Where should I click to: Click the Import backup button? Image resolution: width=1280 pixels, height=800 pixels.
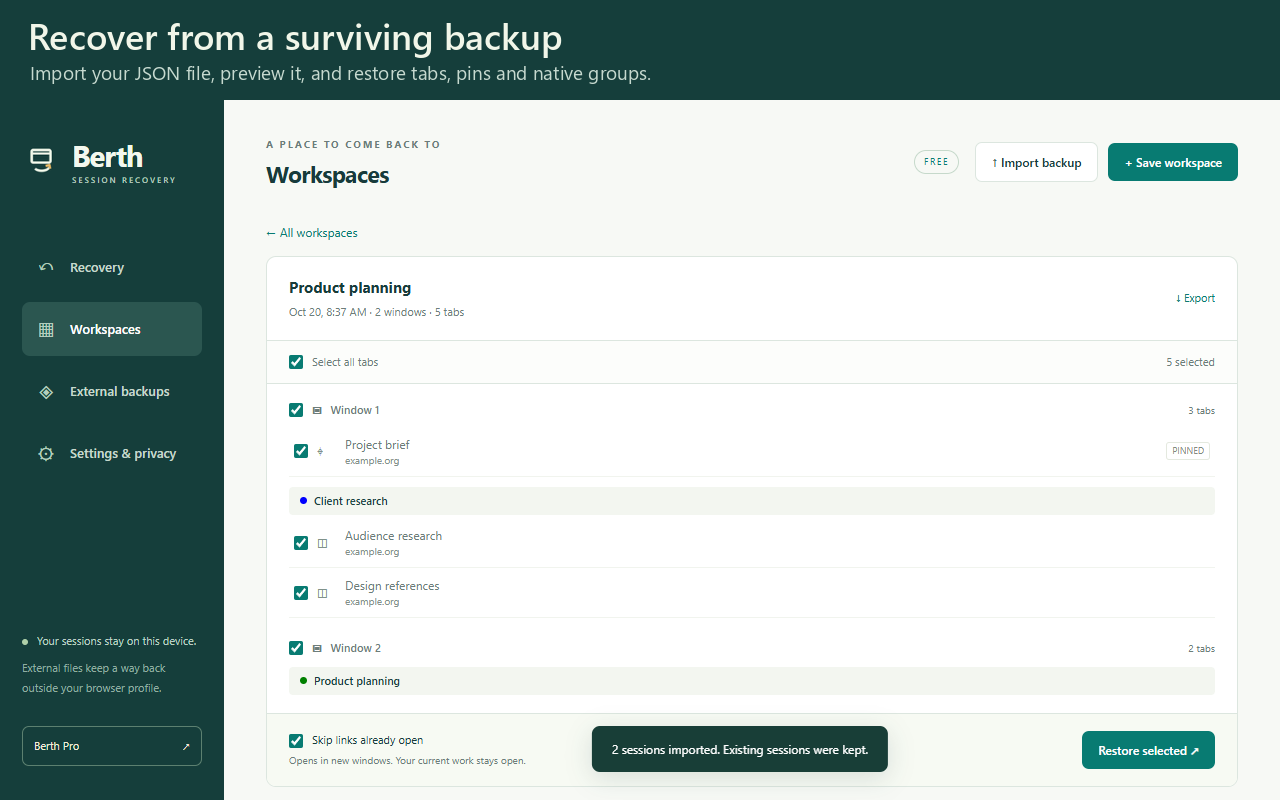tap(1036, 162)
